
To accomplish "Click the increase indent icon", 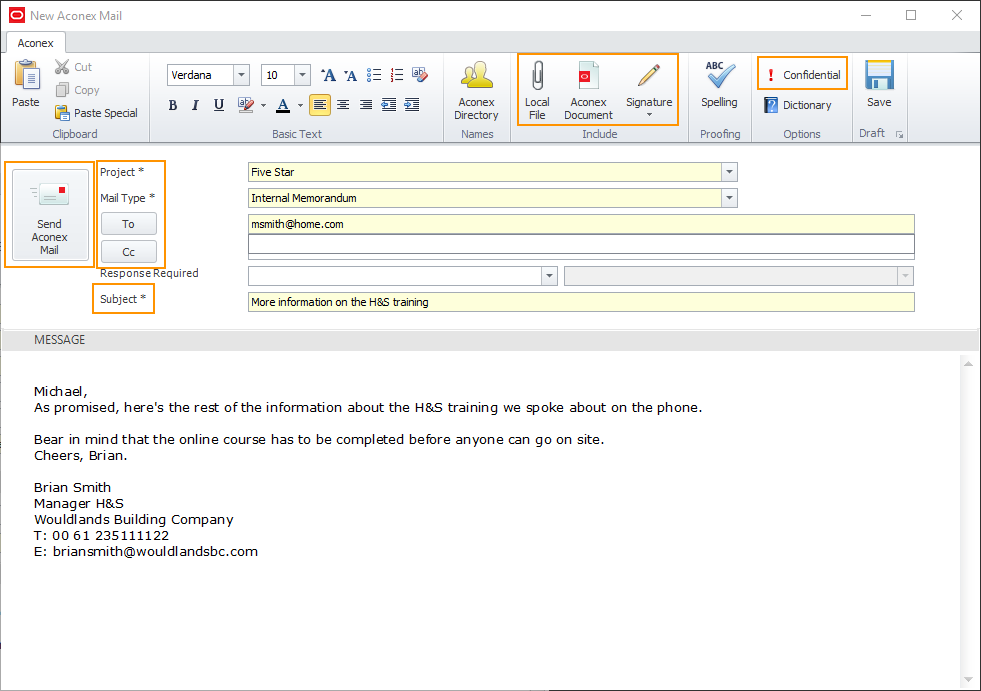I will pyautogui.click(x=412, y=105).
